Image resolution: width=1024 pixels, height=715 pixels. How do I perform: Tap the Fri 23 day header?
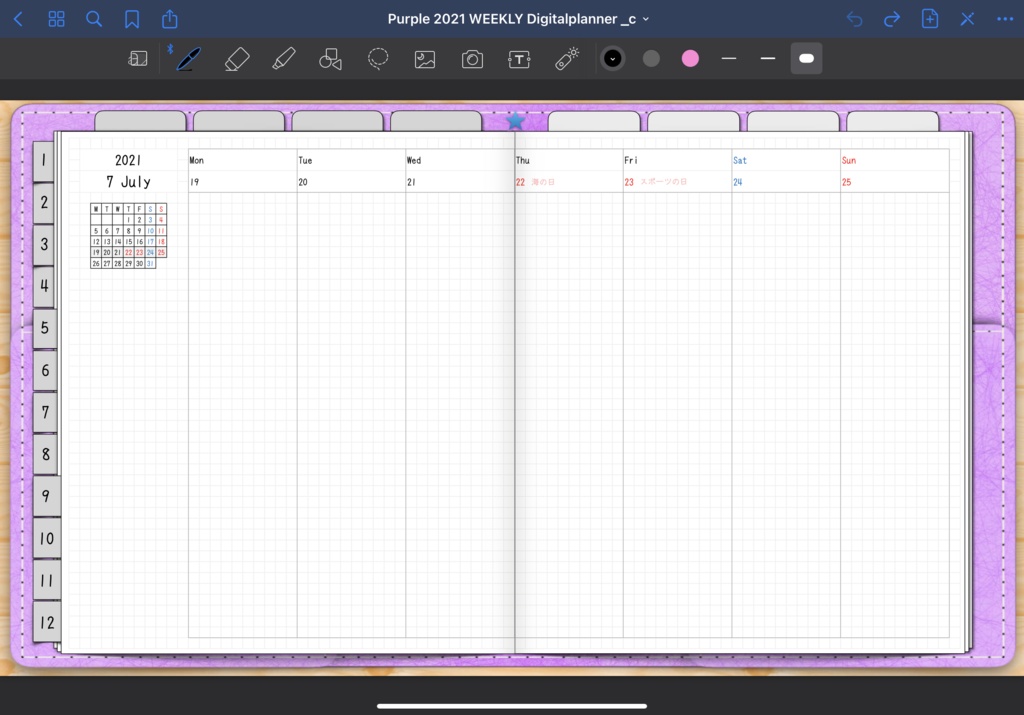[x=677, y=171]
